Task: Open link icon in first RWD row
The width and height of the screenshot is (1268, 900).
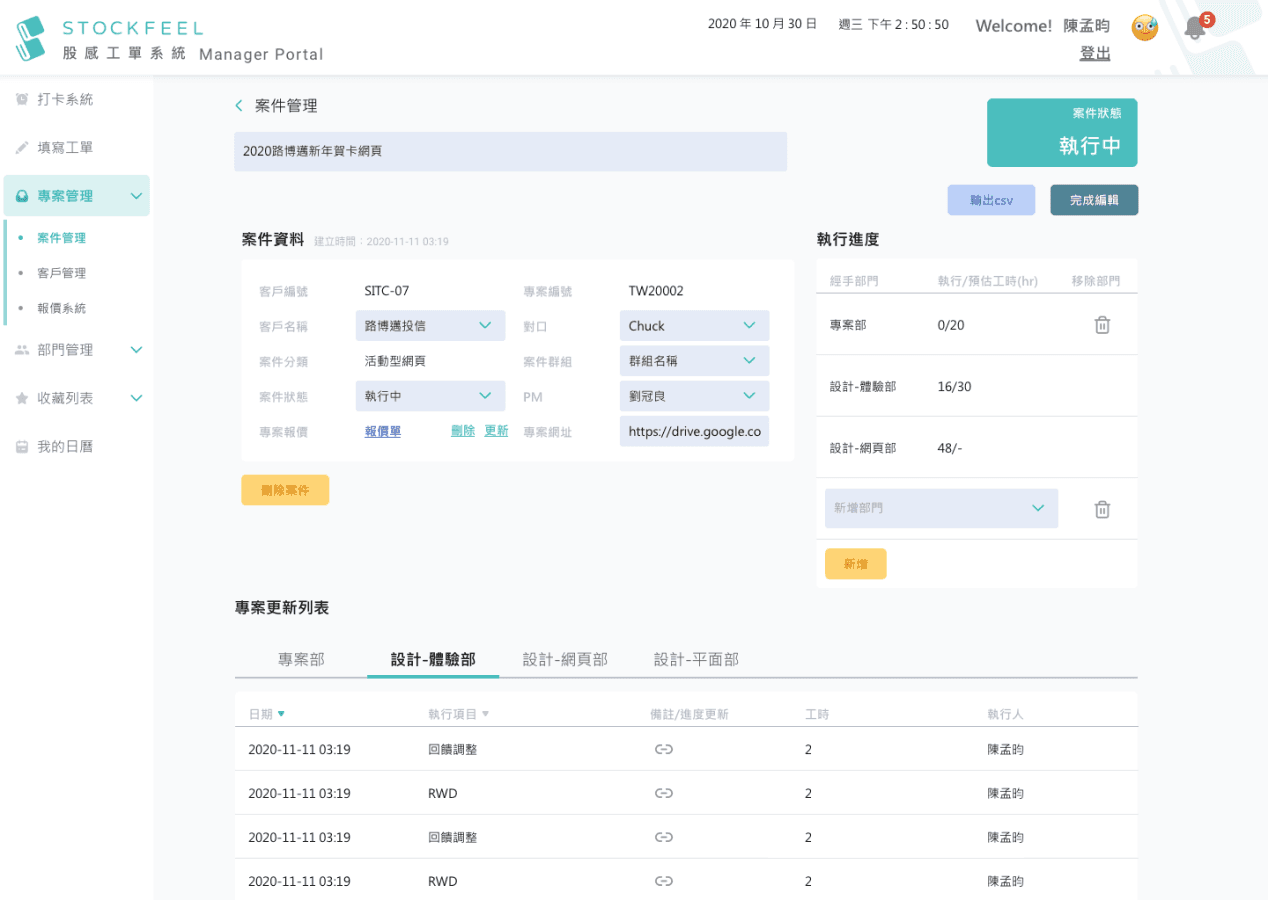Action: tap(663, 793)
